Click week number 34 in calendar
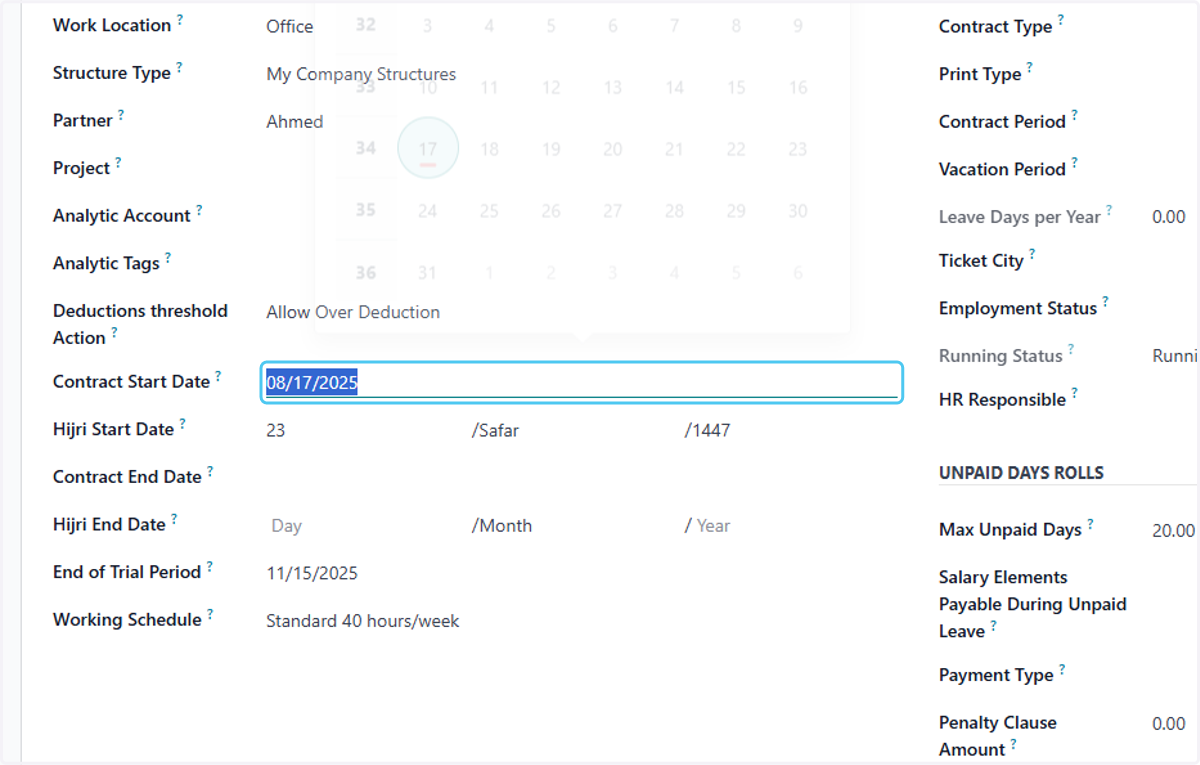This screenshot has width=1200, height=765. click(x=366, y=149)
